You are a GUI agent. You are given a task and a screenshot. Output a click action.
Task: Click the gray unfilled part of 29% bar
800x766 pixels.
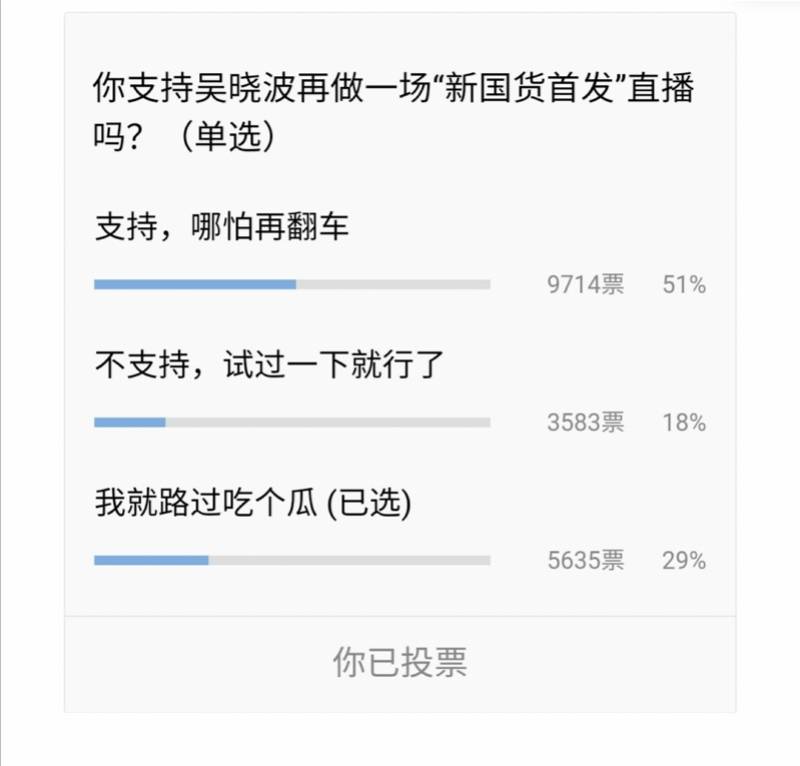[x=349, y=560]
